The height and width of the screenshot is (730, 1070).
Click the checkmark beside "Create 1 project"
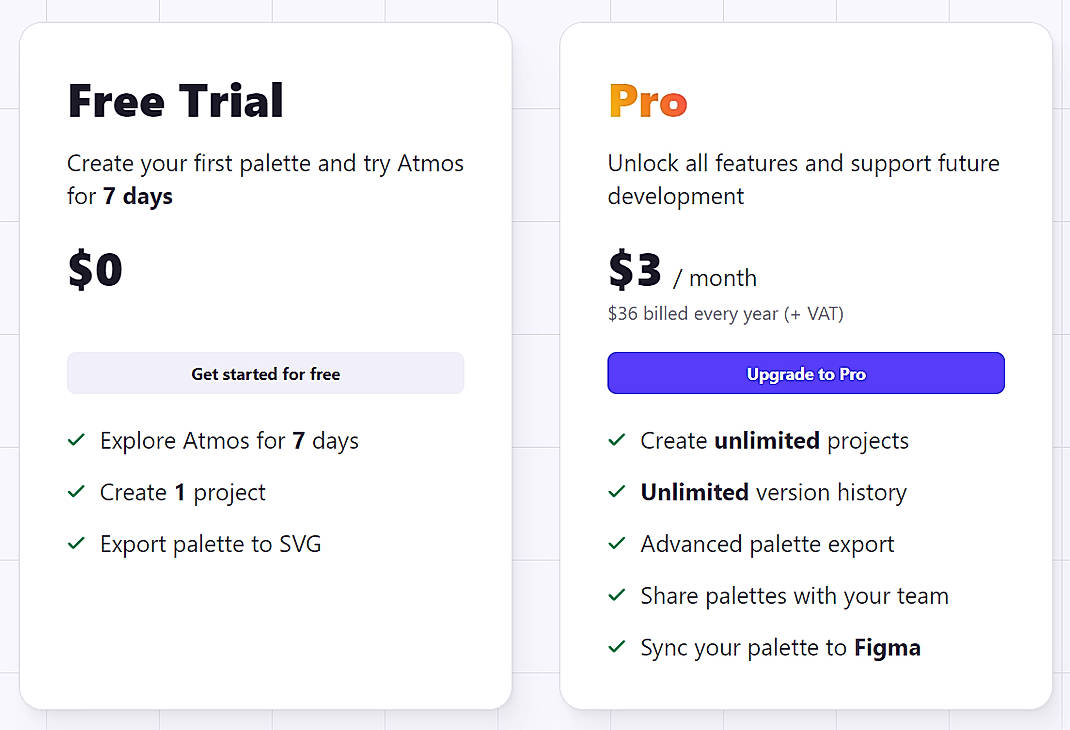click(77, 492)
